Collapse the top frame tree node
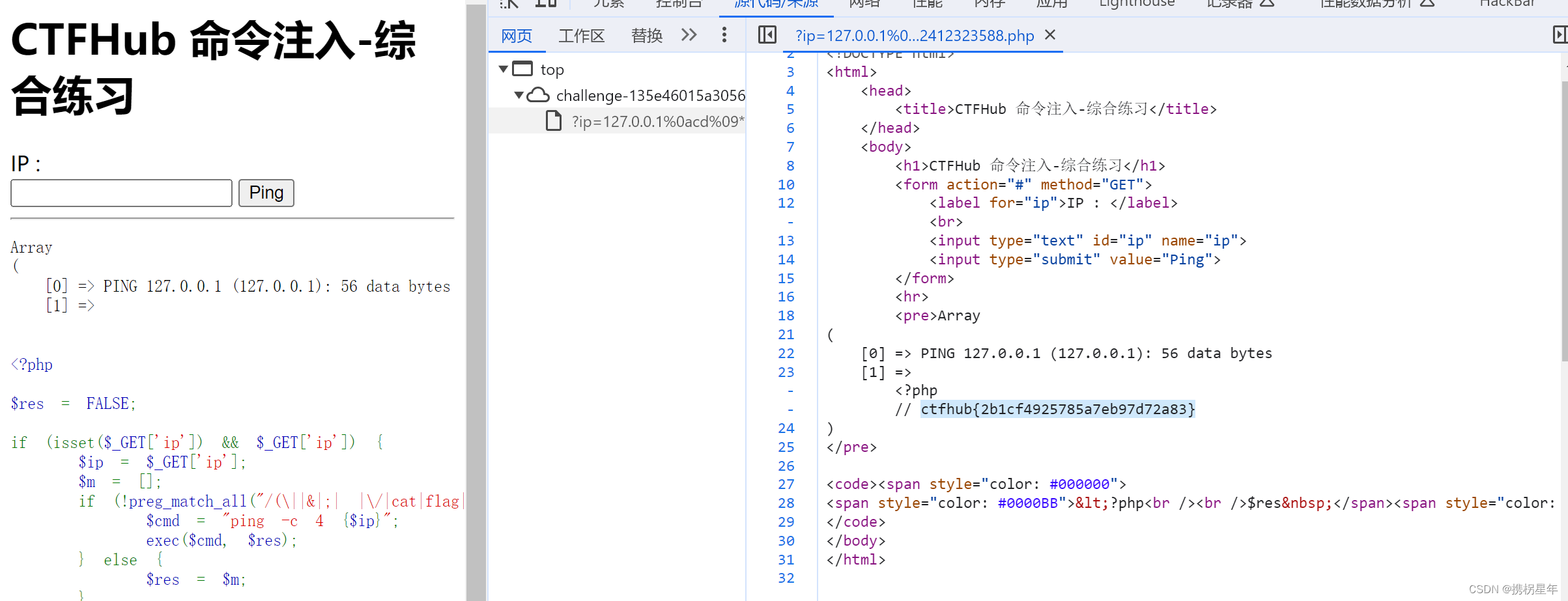Screen dimensions: 1568x601 (x=503, y=69)
